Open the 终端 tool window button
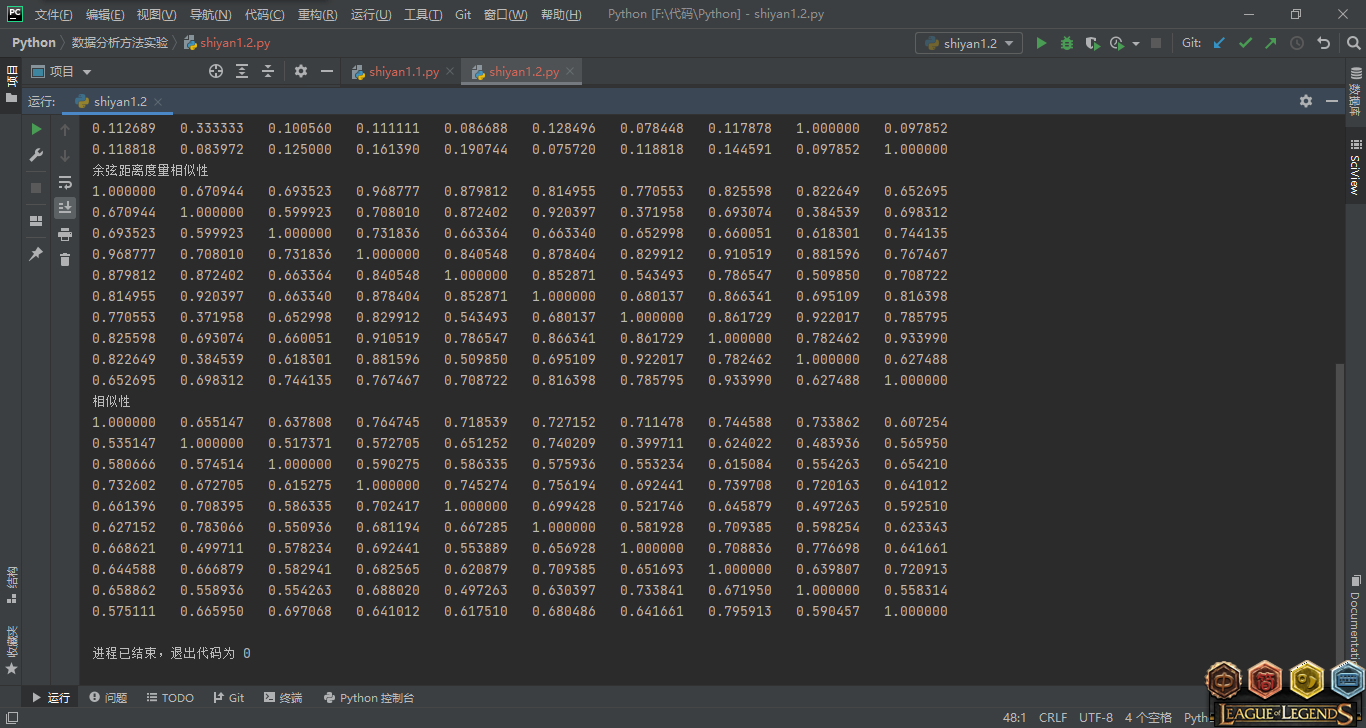Image resolution: width=1366 pixels, height=728 pixels. pos(283,698)
